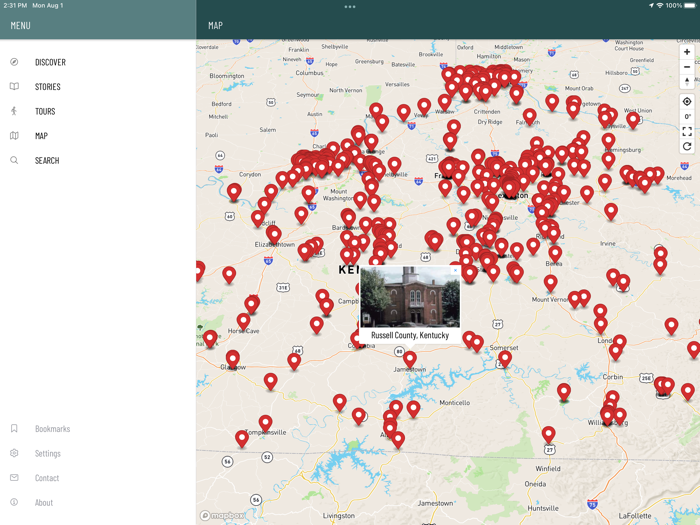Click the marker pin near Monticello
The image size is (700, 525).
point(413,408)
